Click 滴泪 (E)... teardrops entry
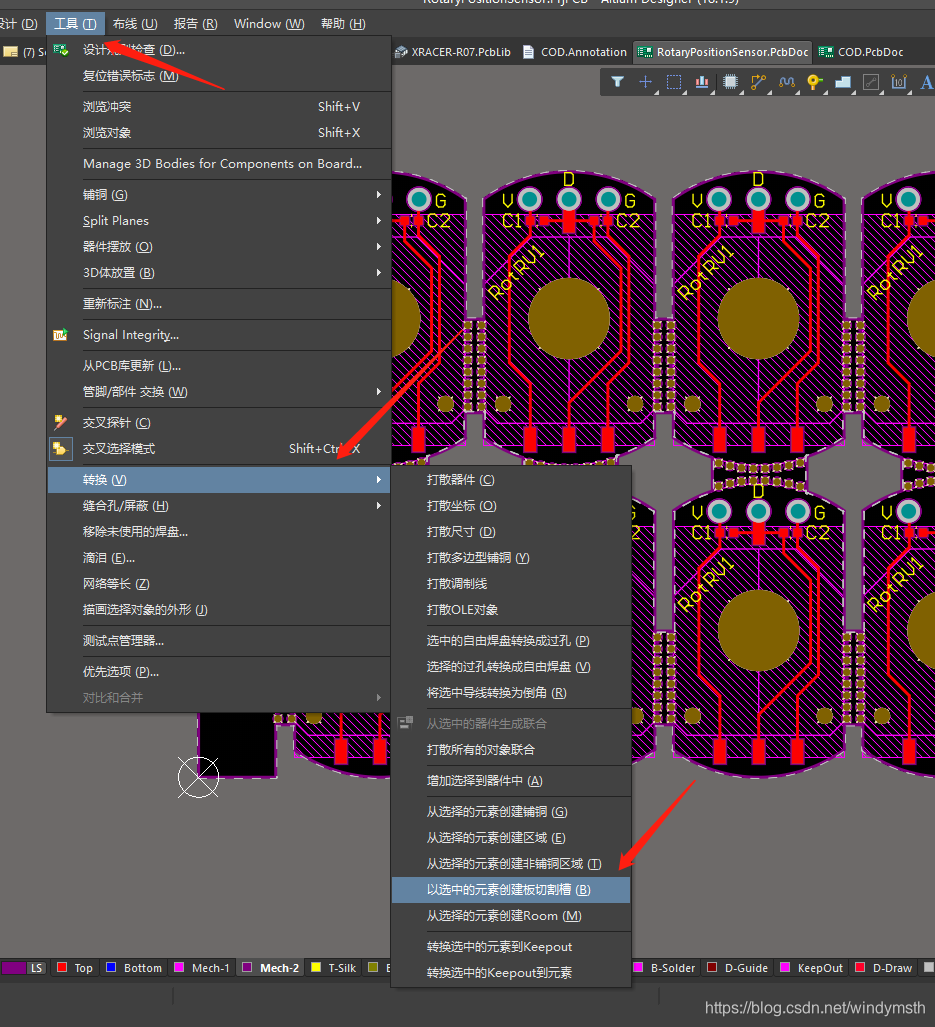This screenshot has height=1027, width=935. (219, 558)
